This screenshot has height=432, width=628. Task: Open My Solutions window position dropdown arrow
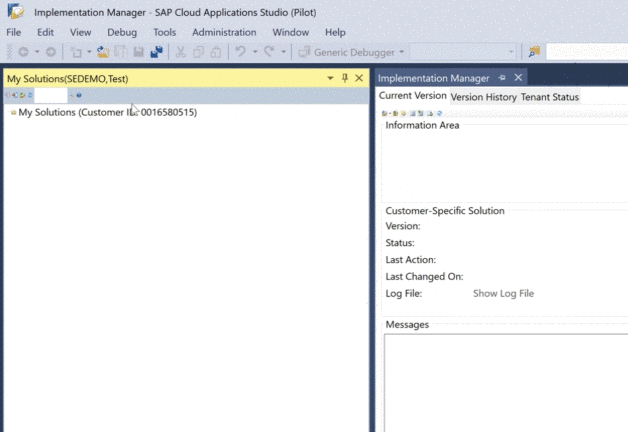330,78
